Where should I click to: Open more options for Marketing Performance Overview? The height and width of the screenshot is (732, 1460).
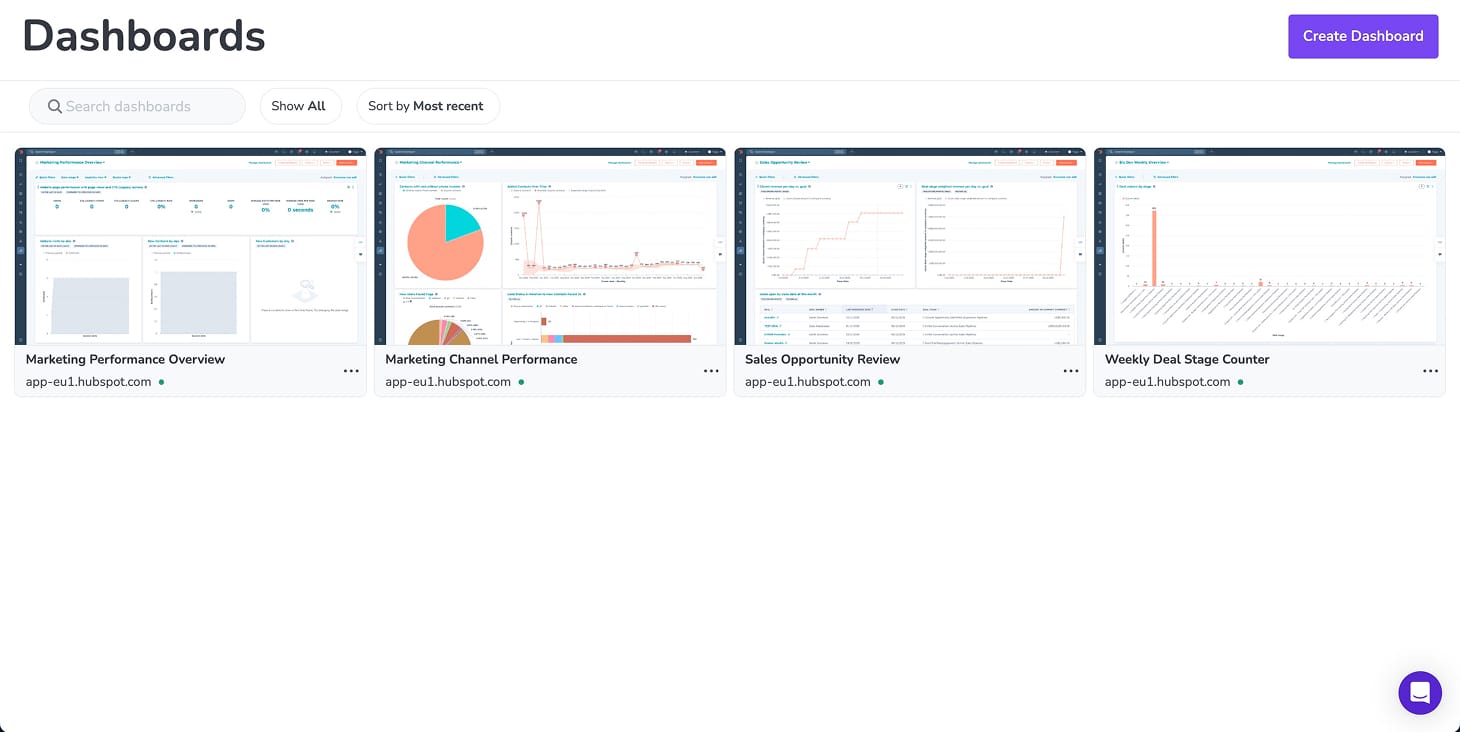pyautogui.click(x=351, y=371)
